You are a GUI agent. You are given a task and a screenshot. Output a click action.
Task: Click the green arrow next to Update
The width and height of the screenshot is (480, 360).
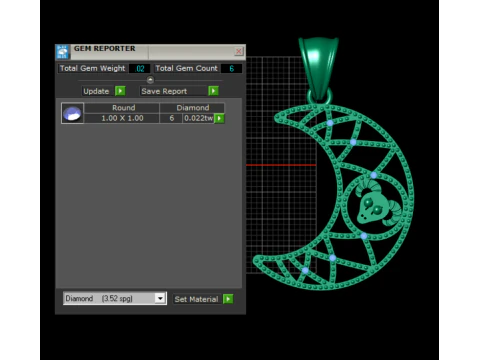[x=120, y=91]
